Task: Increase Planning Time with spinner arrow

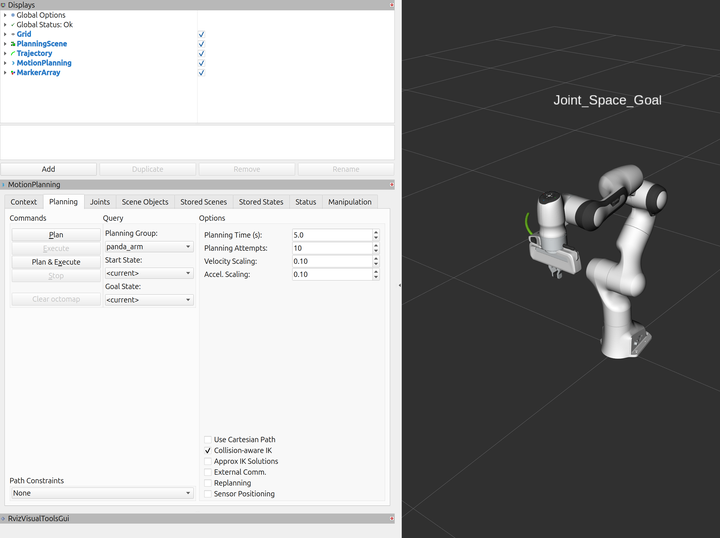Action: click(x=376, y=232)
